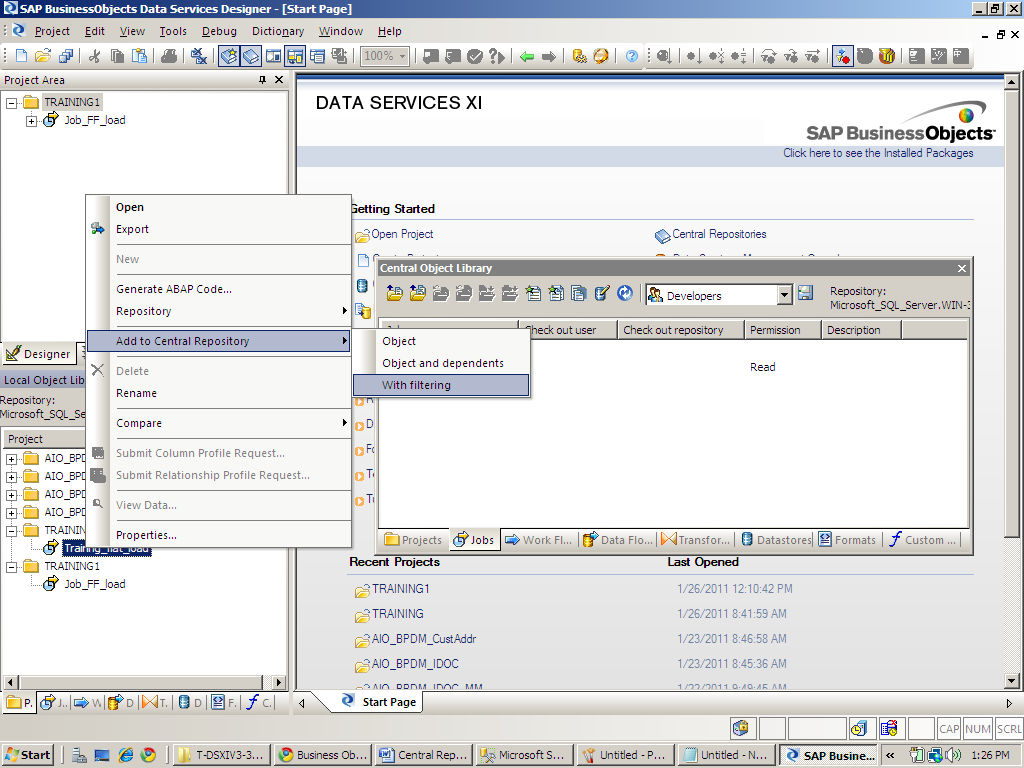
Task: Switch to Datastores tab in Central Object Library
Action: [x=776, y=540]
